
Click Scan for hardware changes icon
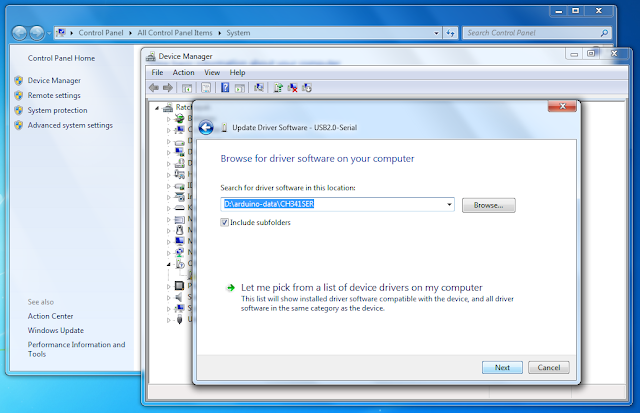pos(259,87)
